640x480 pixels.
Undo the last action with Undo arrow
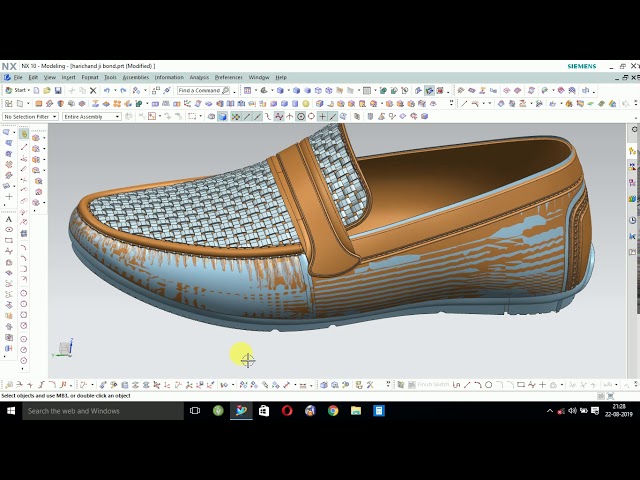(x=107, y=91)
